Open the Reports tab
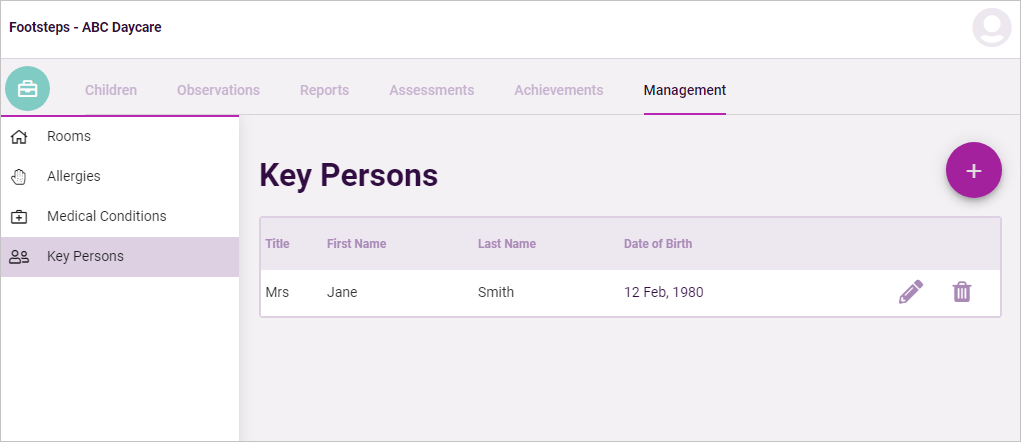1021x442 pixels. (x=324, y=90)
